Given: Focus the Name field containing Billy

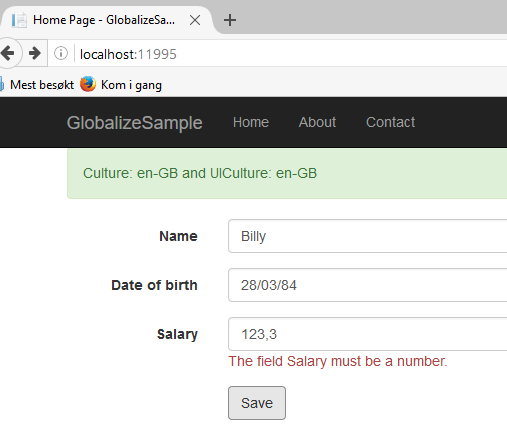Looking at the screenshot, I should coord(368,236).
